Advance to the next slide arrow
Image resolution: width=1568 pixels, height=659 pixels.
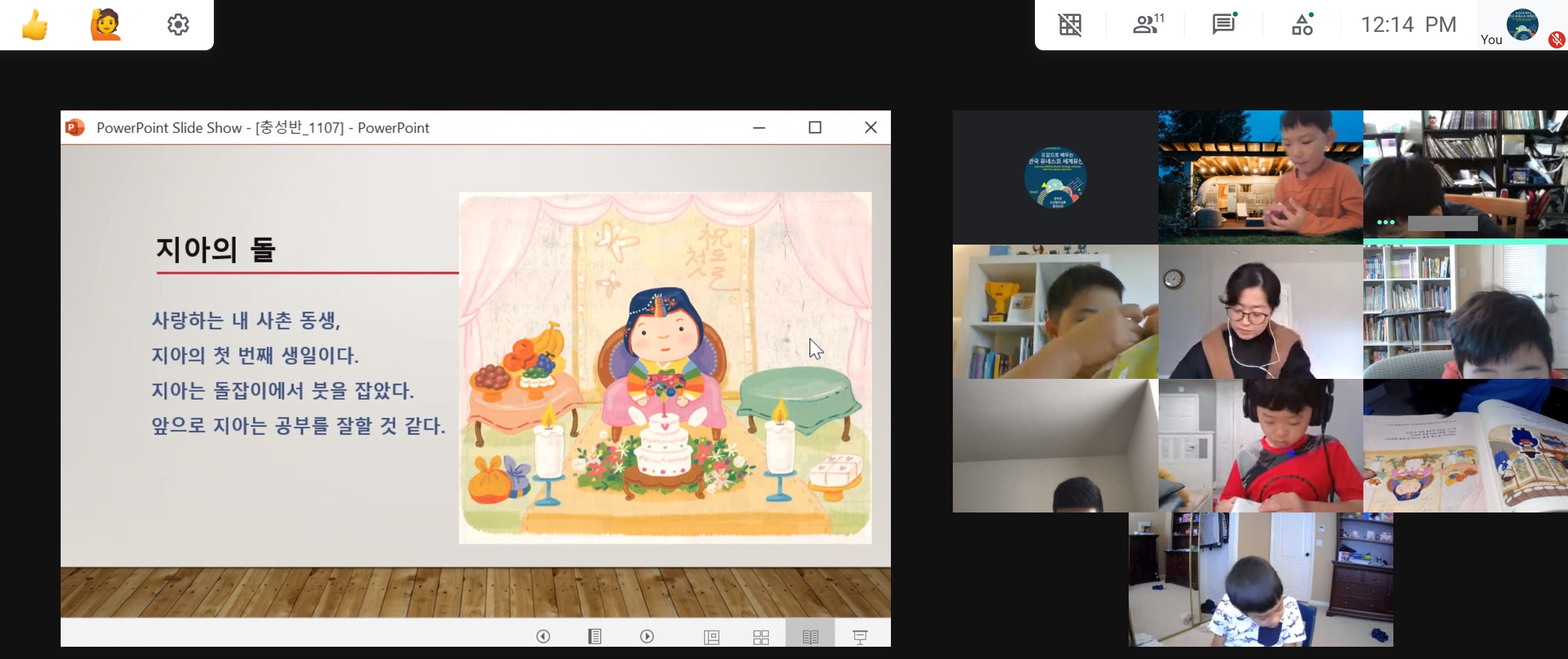[x=647, y=636]
